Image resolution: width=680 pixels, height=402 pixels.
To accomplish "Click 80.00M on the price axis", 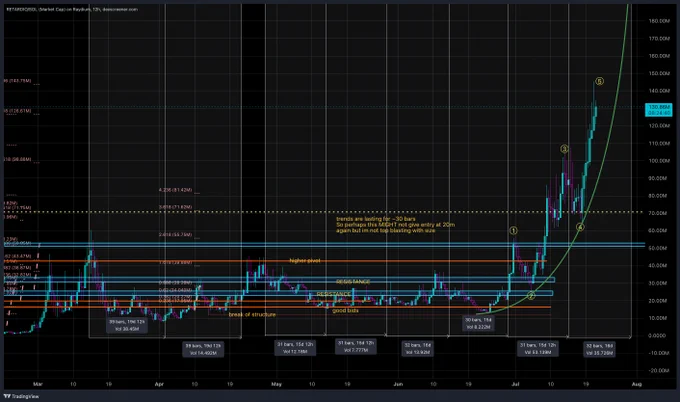I will point(659,196).
